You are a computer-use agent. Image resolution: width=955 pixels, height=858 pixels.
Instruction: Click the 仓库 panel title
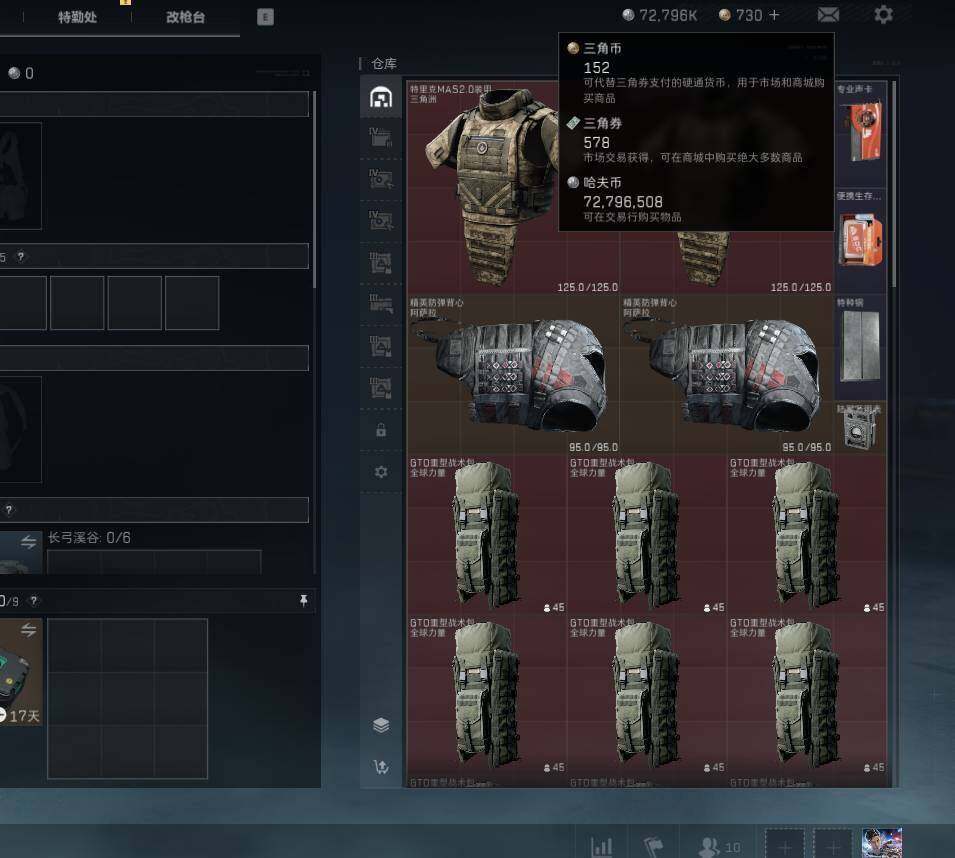384,63
